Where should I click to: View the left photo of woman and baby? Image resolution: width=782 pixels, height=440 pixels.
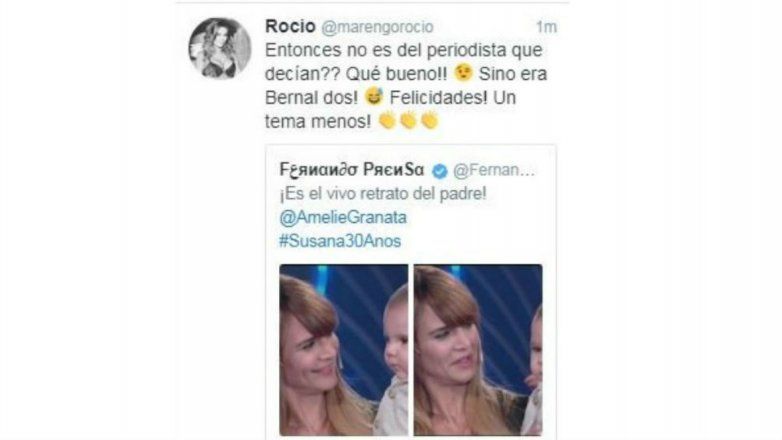click(x=344, y=350)
